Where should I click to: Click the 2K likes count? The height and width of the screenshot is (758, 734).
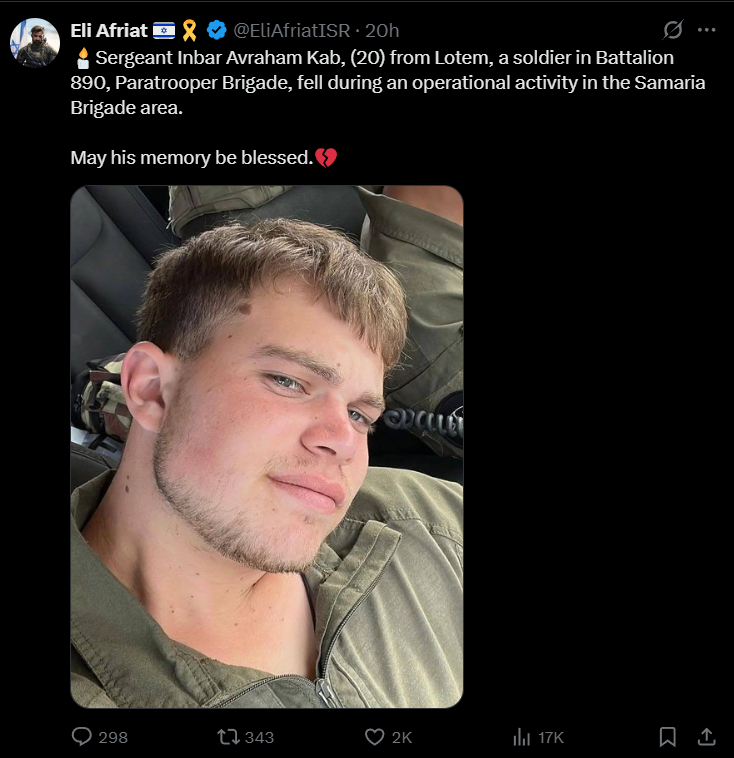[402, 737]
